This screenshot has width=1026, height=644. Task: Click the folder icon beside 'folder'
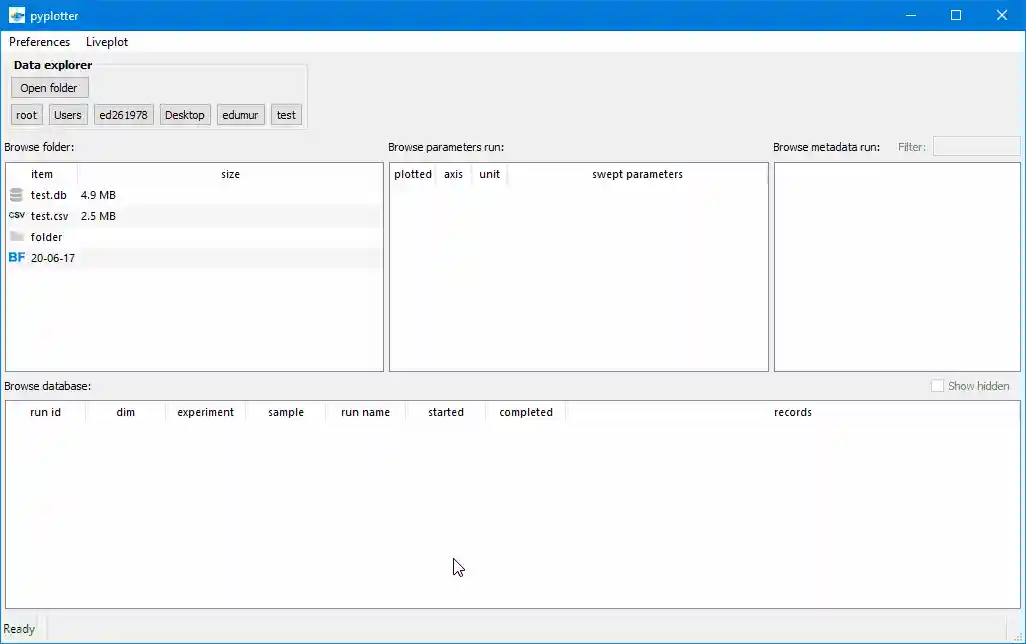pos(16,237)
